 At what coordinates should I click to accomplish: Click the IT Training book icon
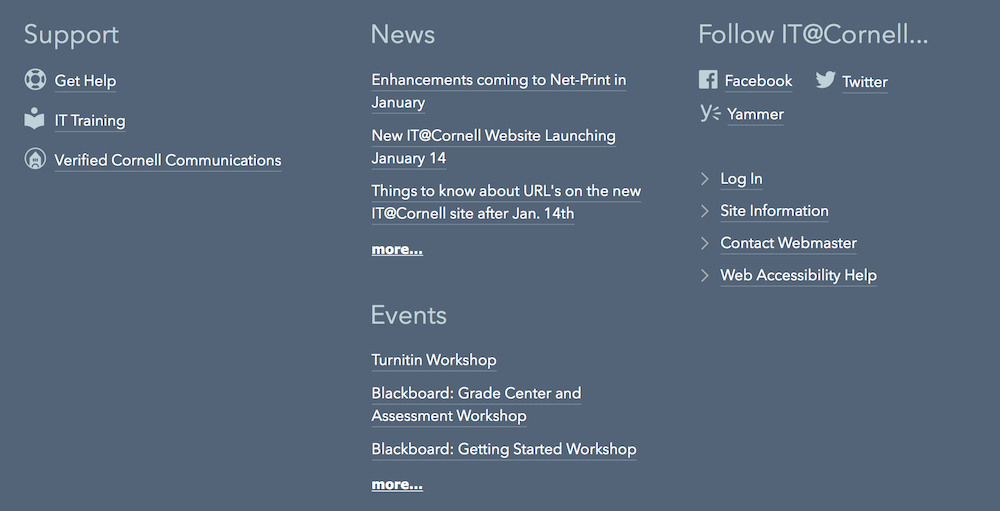[34, 119]
